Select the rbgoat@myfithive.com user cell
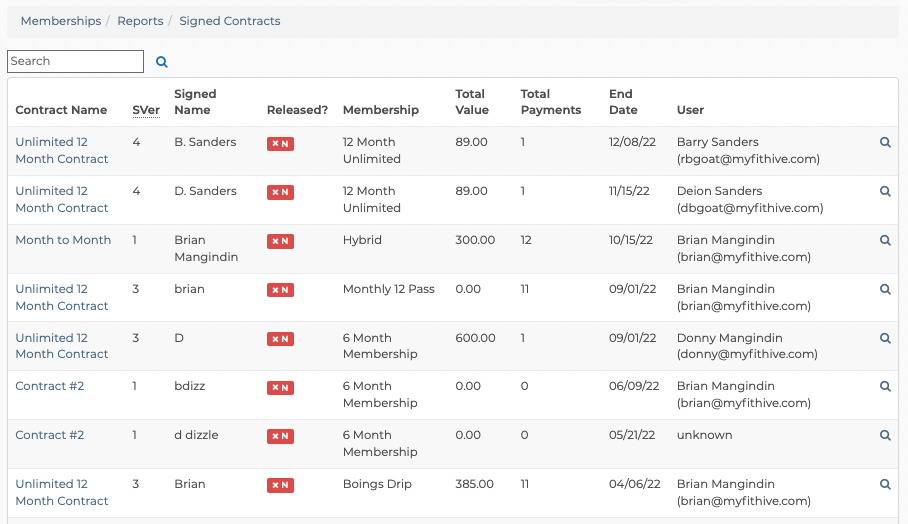Viewport: 908px width, 524px height. pyautogui.click(x=748, y=151)
